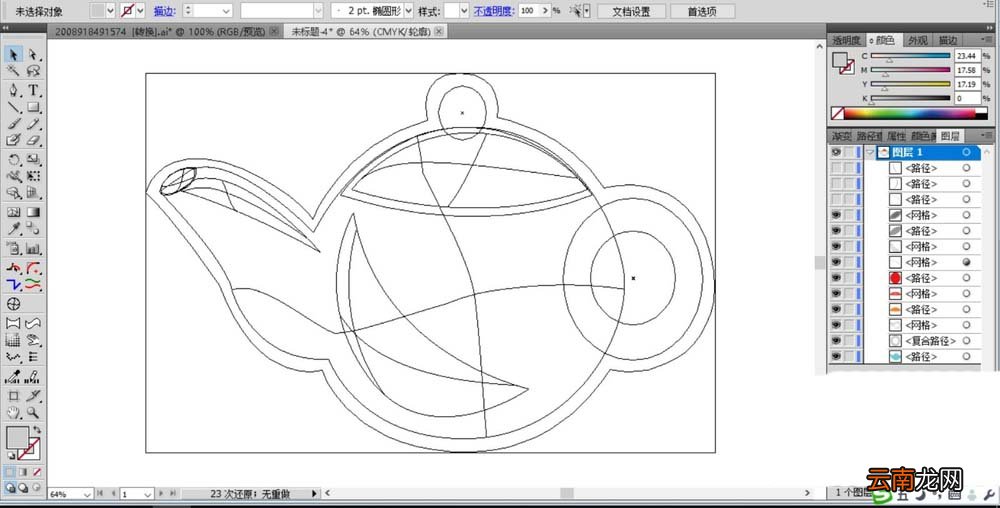Select the Lasso tool
1000x508 pixels.
pyautogui.click(x=33, y=71)
